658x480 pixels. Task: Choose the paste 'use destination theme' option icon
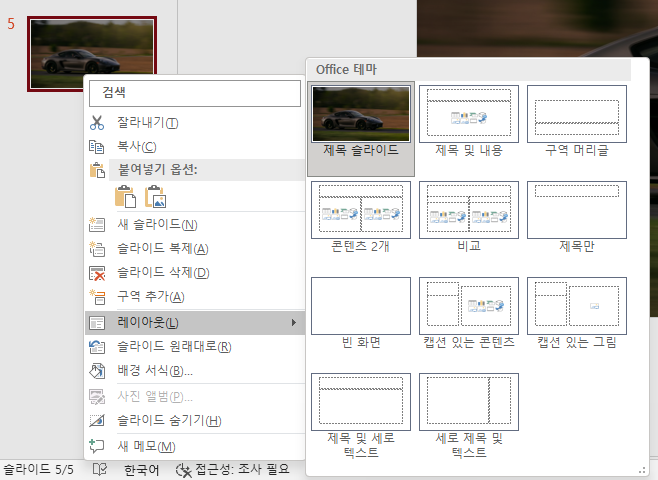pyautogui.click(x=125, y=196)
